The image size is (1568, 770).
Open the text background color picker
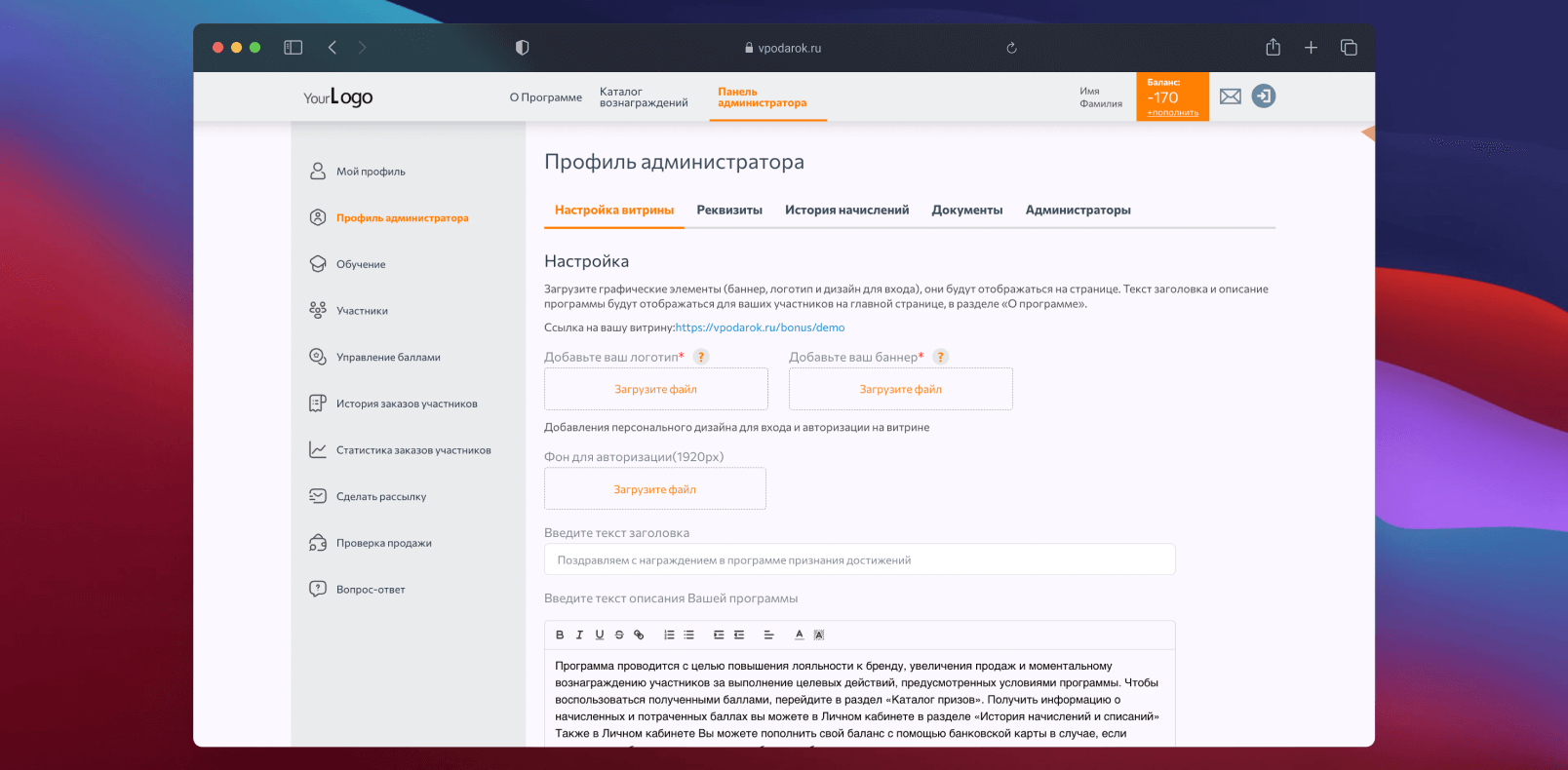[819, 635]
